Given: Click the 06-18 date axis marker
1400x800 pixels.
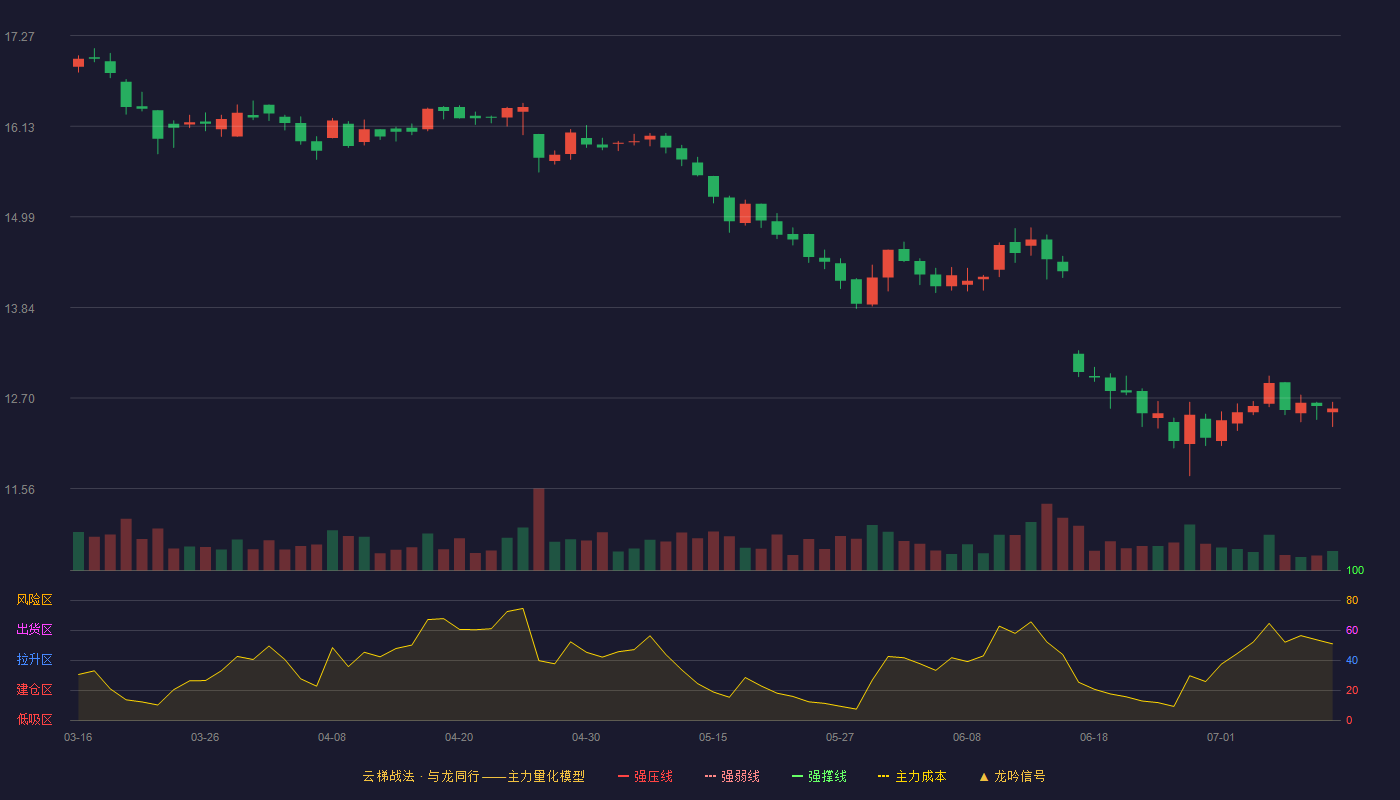Looking at the screenshot, I should click(1094, 737).
